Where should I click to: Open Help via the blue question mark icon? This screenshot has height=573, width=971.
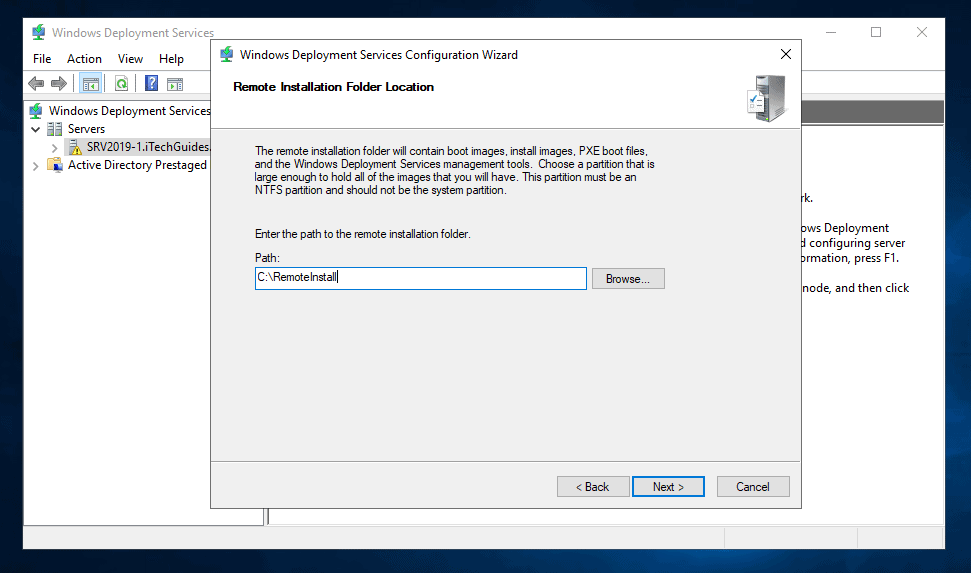click(152, 84)
